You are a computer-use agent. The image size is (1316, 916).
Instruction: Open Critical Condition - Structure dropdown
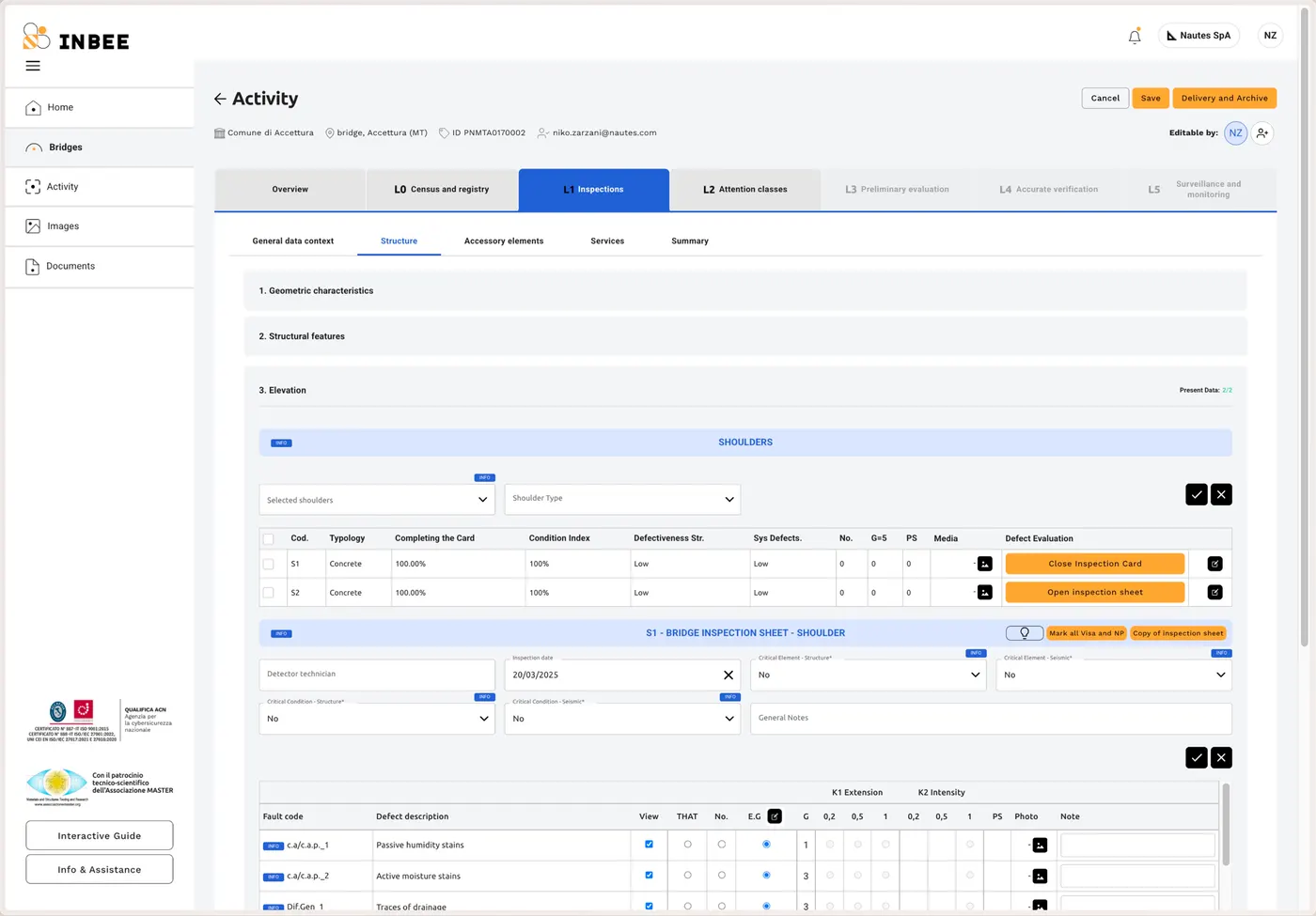[x=377, y=719]
